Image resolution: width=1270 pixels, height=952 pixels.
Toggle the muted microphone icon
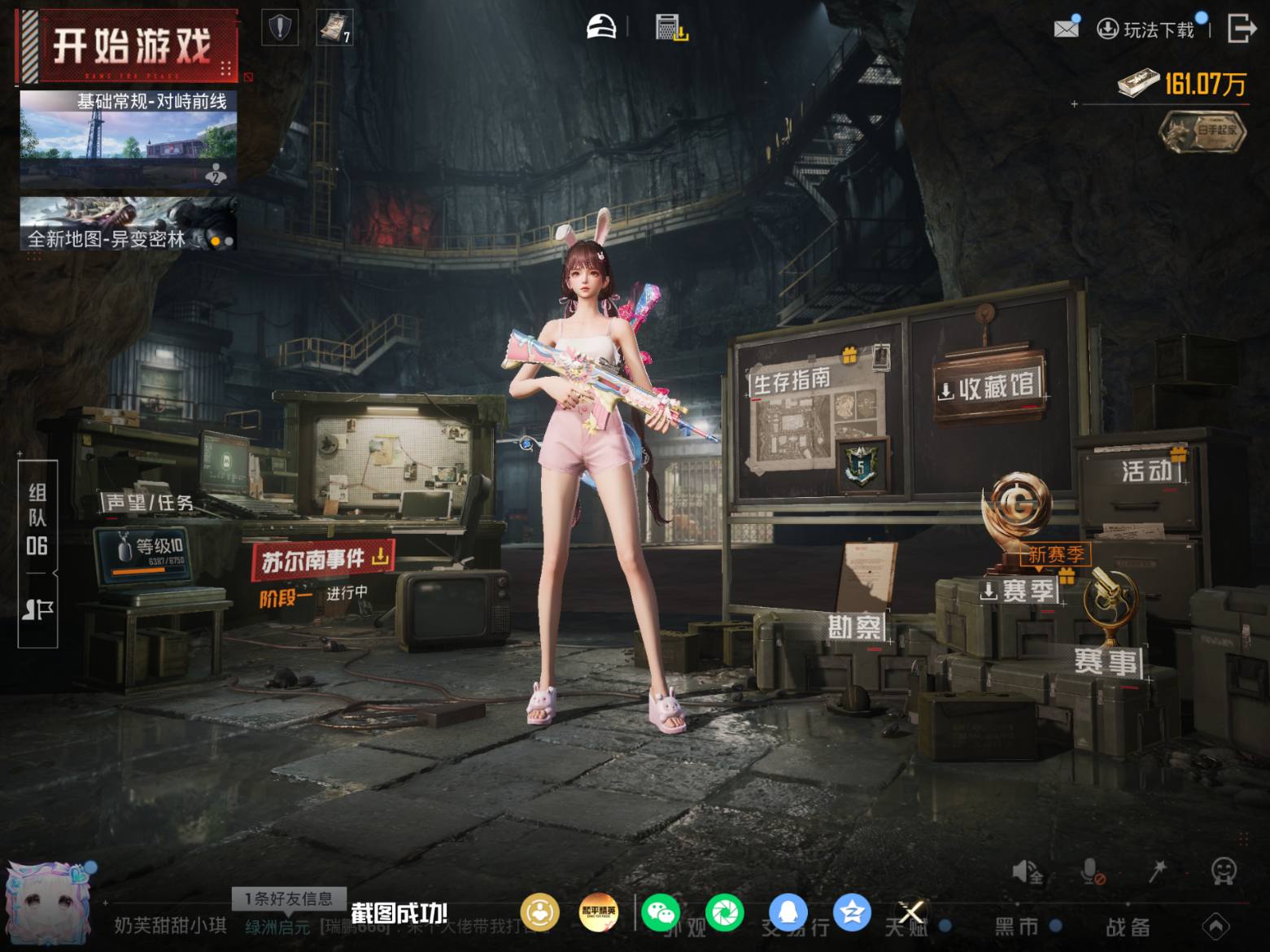click(x=1092, y=871)
